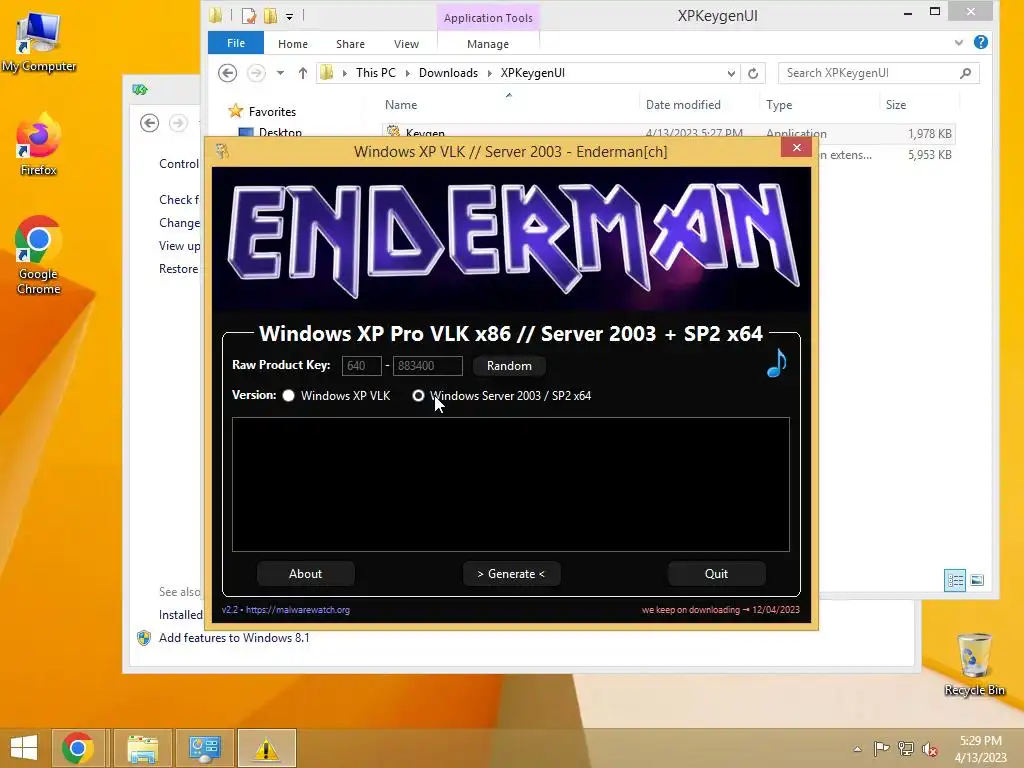Click the Generate button
The width and height of the screenshot is (1024, 768).
511,573
